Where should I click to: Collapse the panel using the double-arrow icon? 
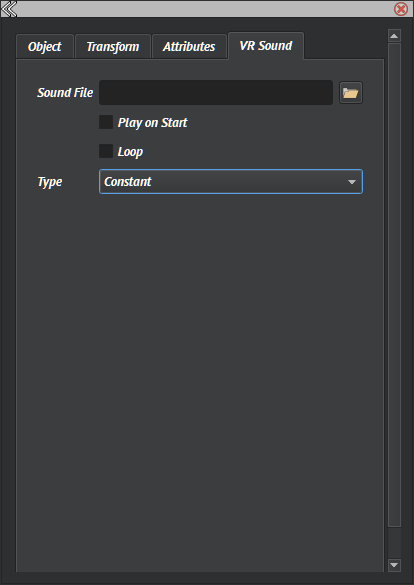pyautogui.click(x=9, y=9)
